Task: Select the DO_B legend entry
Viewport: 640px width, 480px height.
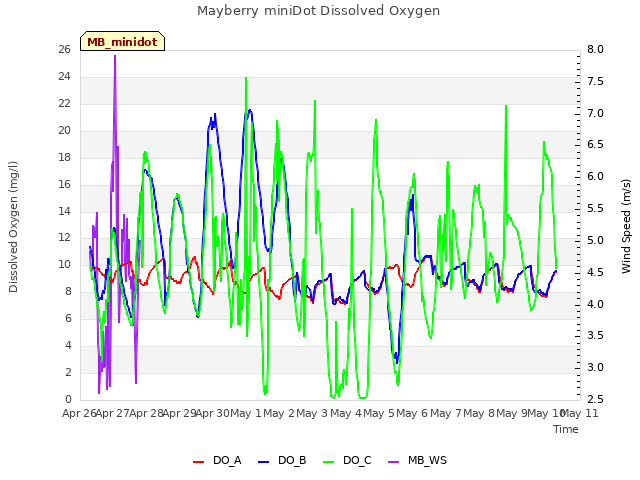Action: coord(282,461)
